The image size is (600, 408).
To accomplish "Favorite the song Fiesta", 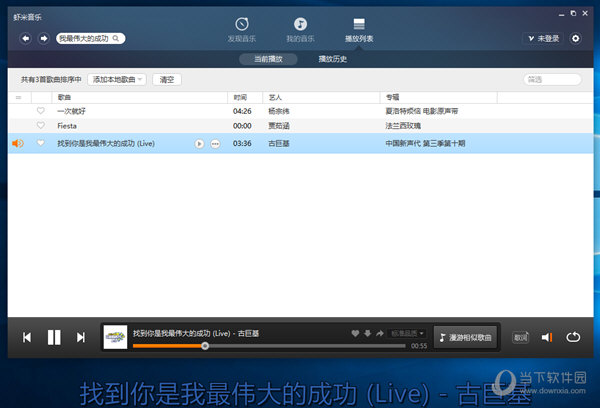I will pos(41,125).
